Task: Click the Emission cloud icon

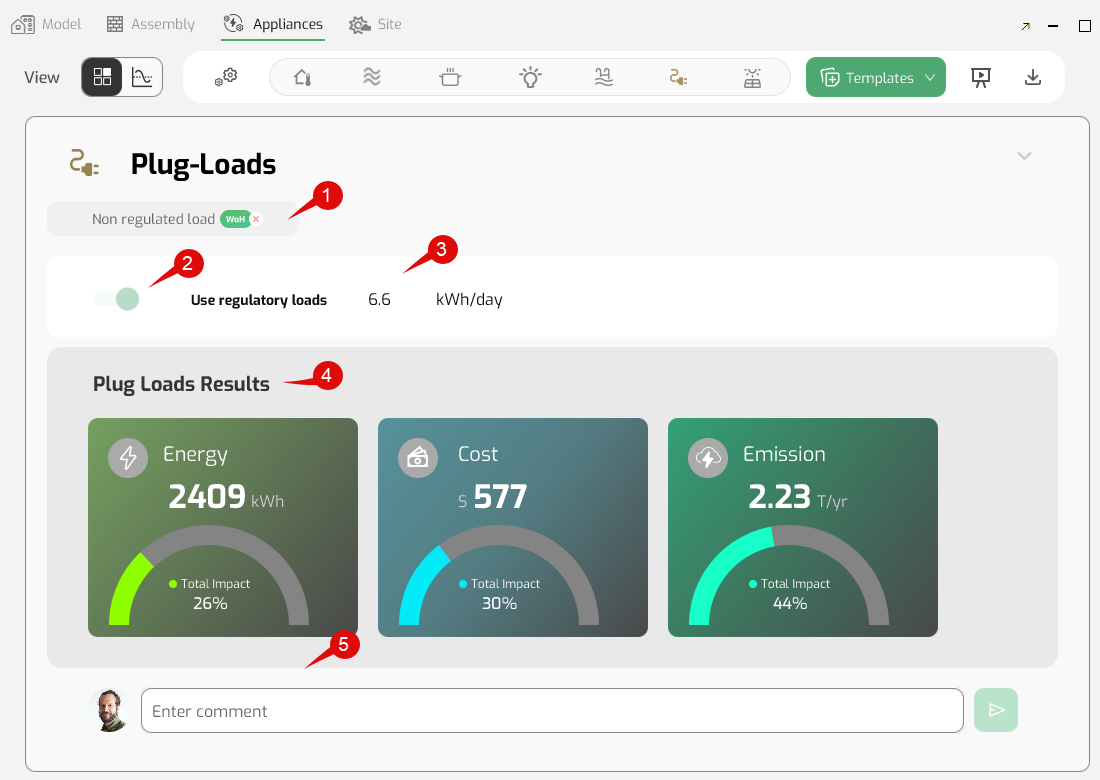Action: pos(708,458)
